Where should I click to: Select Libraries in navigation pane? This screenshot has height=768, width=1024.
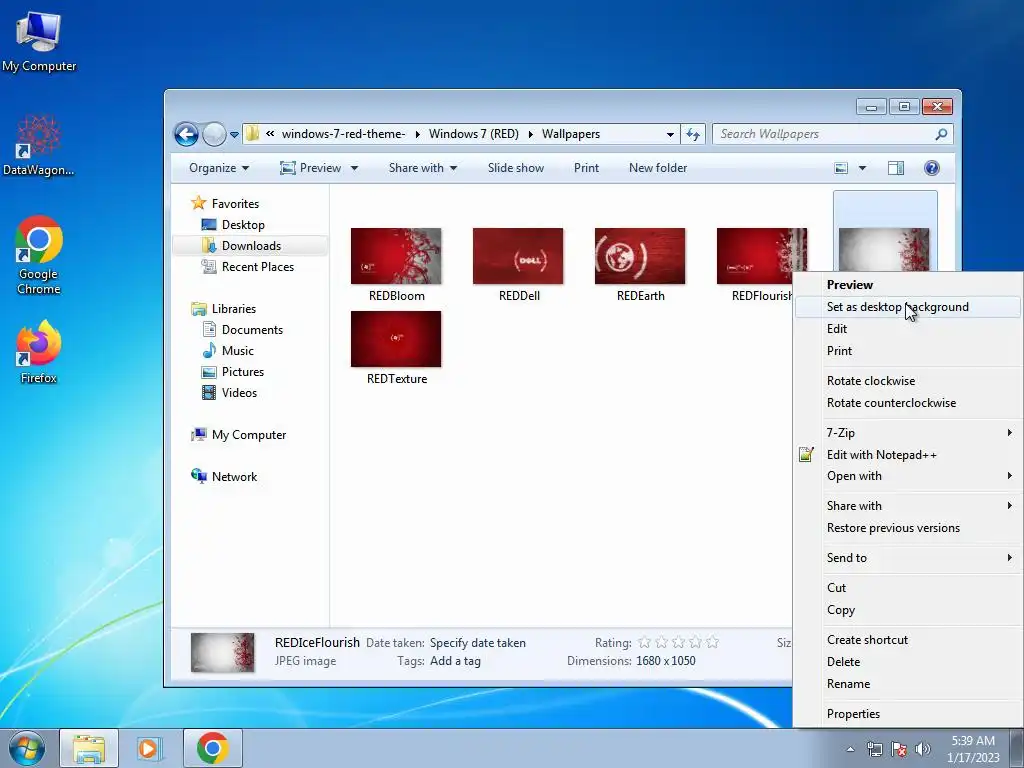(223, 309)
